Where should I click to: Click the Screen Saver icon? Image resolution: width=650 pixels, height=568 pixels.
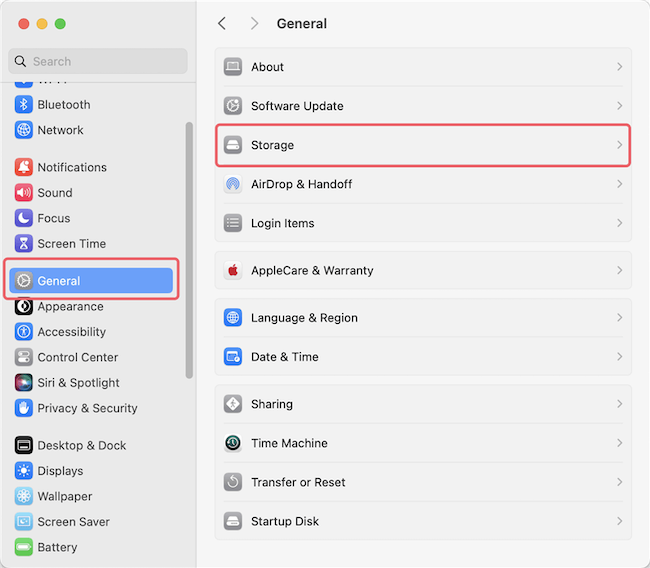click(24, 522)
